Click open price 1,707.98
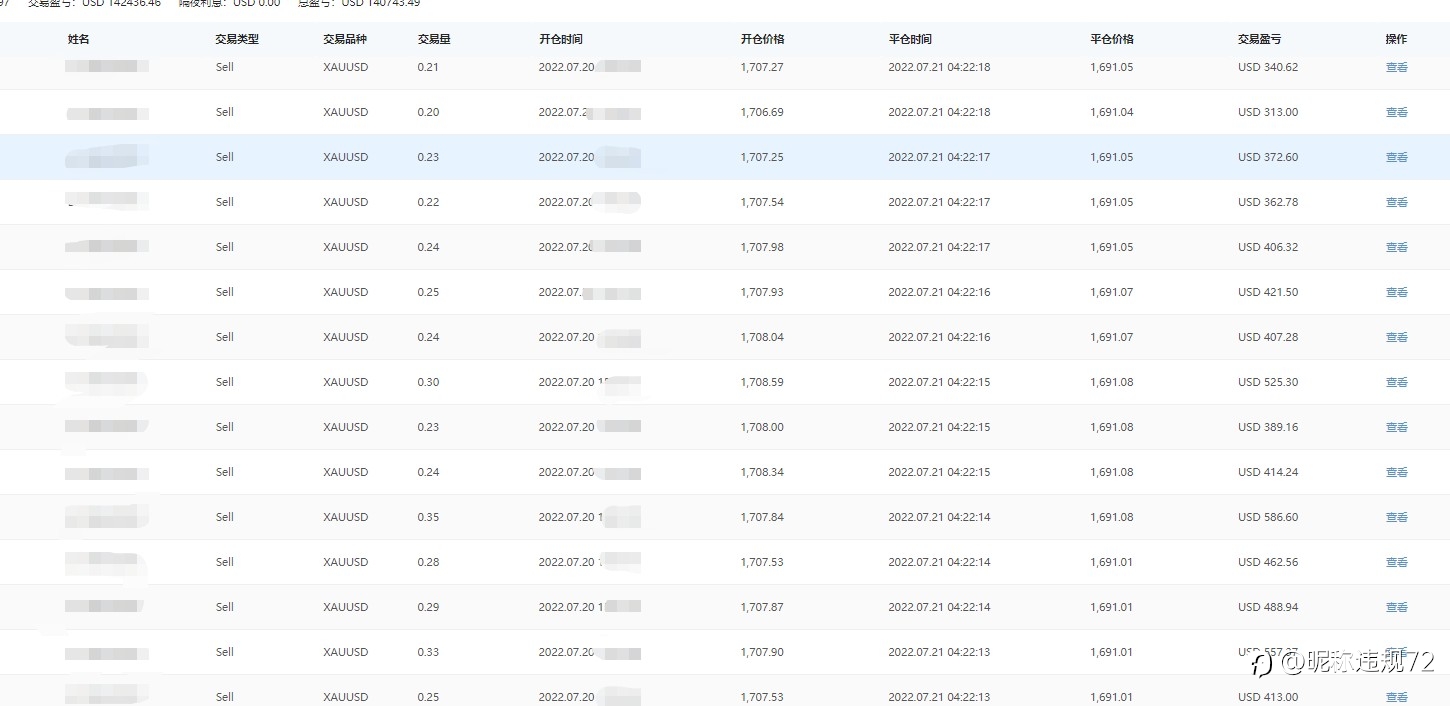Image resolution: width=1450 pixels, height=706 pixels. pos(762,247)
